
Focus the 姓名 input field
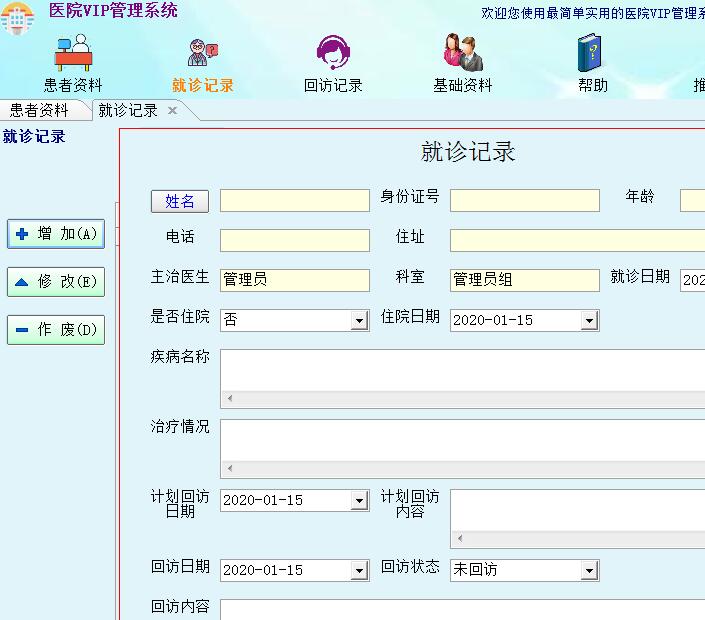coord(295,201)
